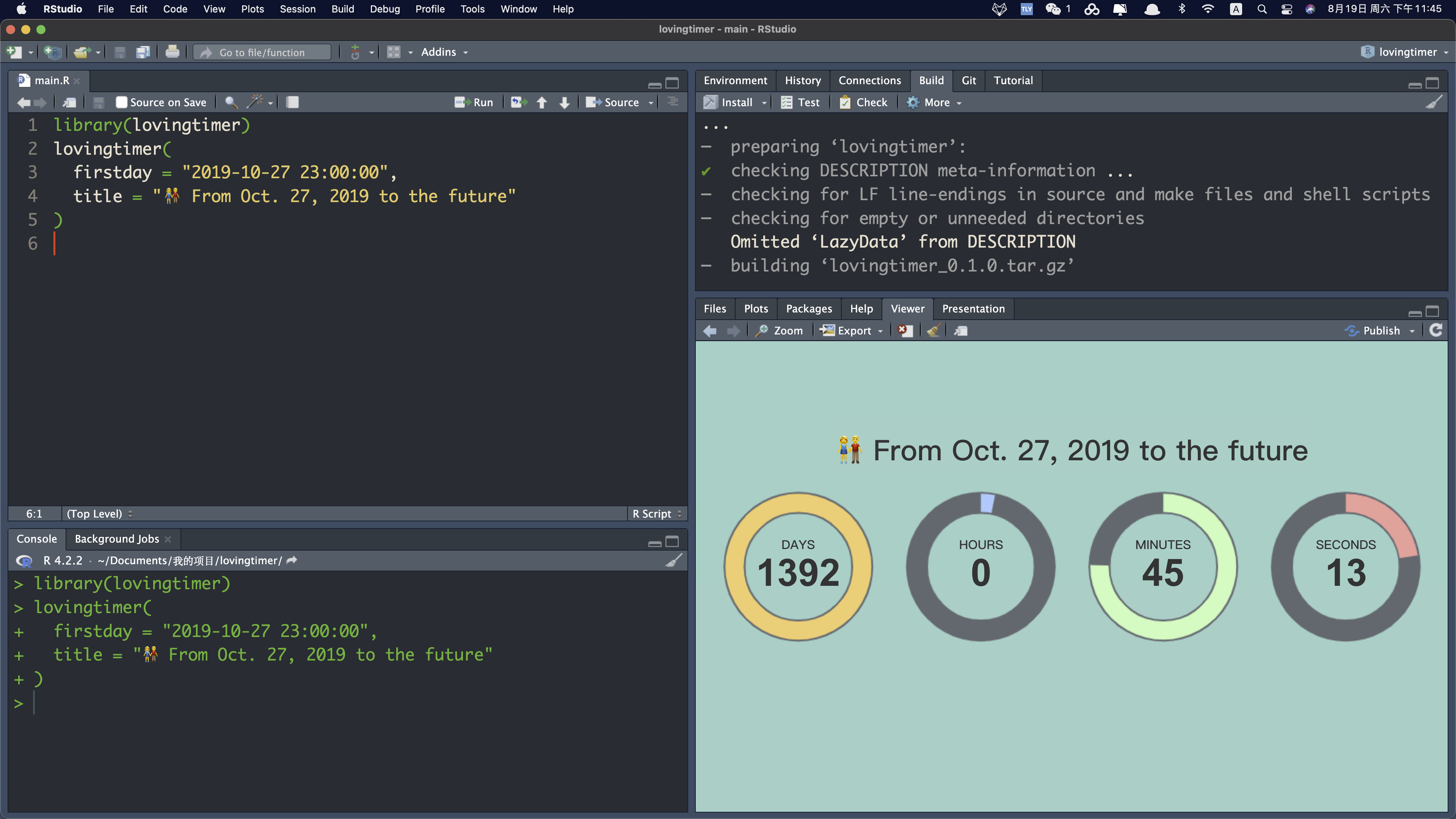Click the show in new window viewer icon

(960, 331)
